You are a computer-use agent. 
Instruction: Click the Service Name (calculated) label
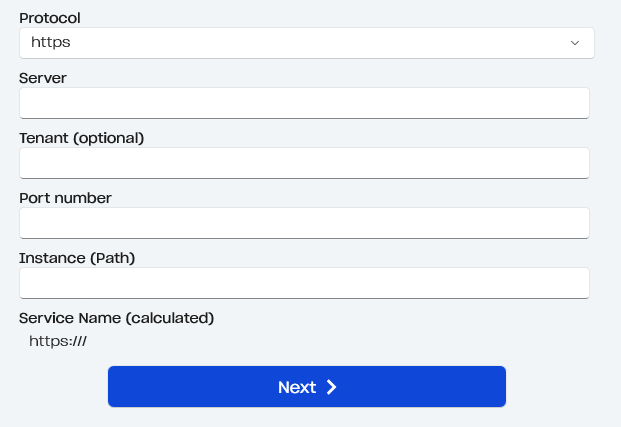tap(117, 318)
